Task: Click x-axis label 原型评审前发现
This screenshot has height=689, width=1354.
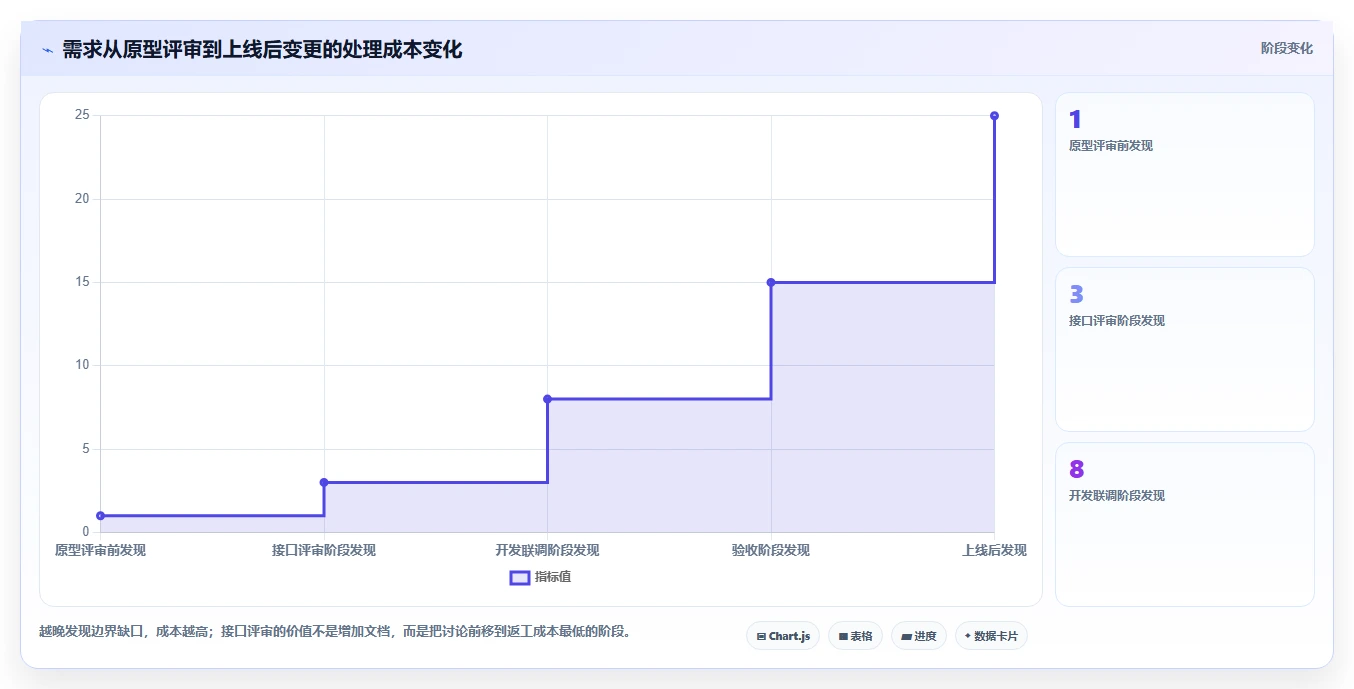Action: 100,550
